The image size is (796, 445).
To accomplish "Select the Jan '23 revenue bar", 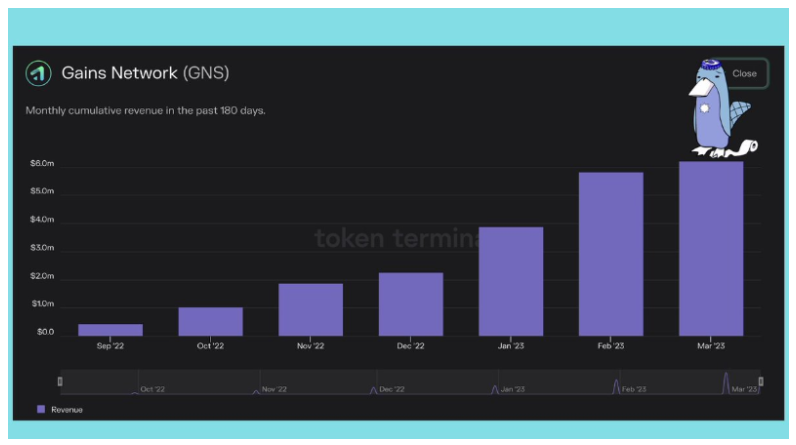I will [511, 281].
